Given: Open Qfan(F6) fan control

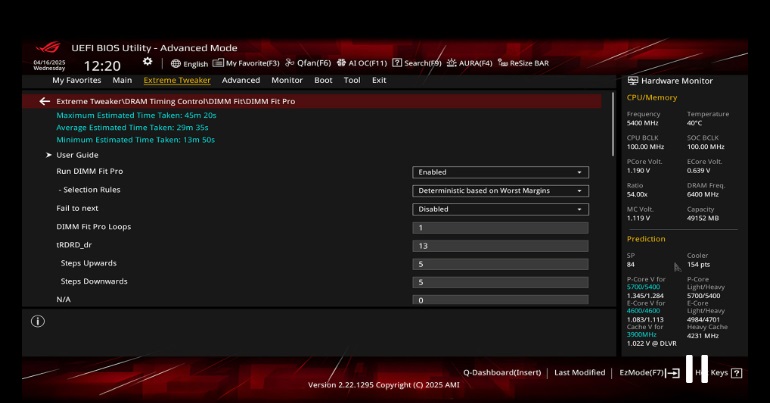Looking at the screenshot, I should pyautogui.click(x=311, y=63).
